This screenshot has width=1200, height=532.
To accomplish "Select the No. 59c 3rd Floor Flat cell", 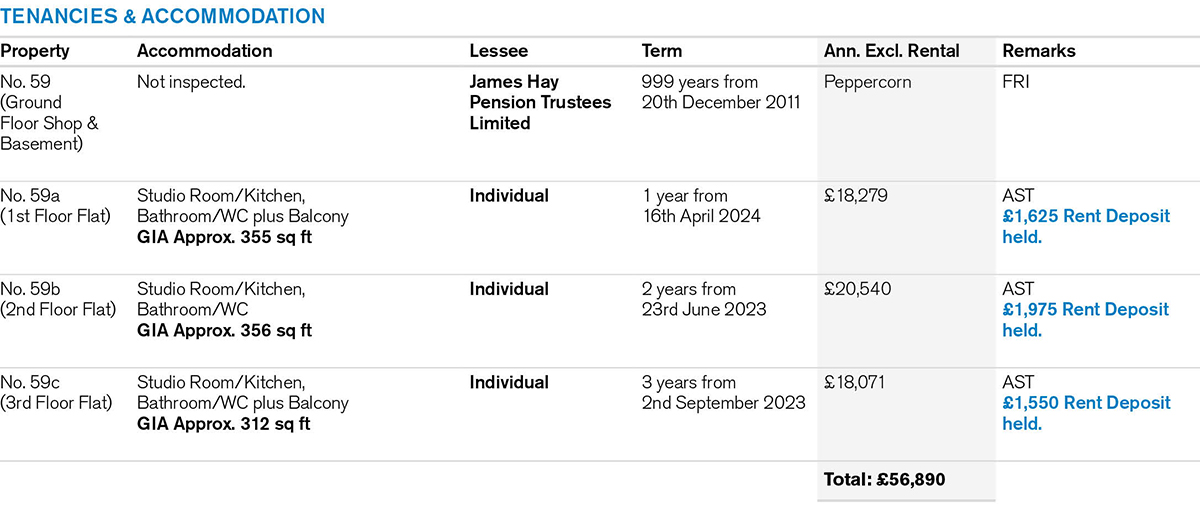I will pyautogui.click(x=56, y=392).
